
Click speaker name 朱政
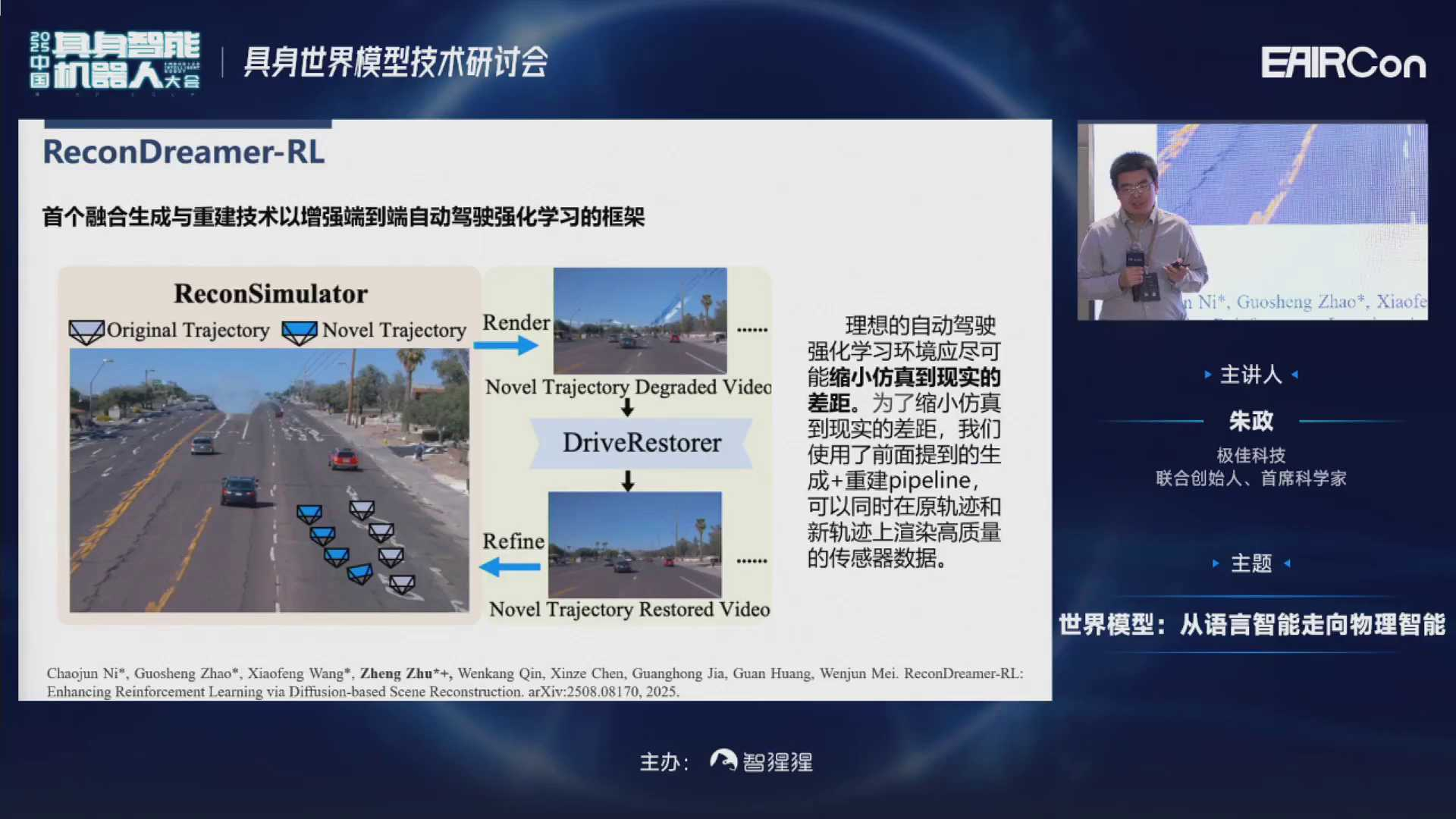coord(1250,420)
